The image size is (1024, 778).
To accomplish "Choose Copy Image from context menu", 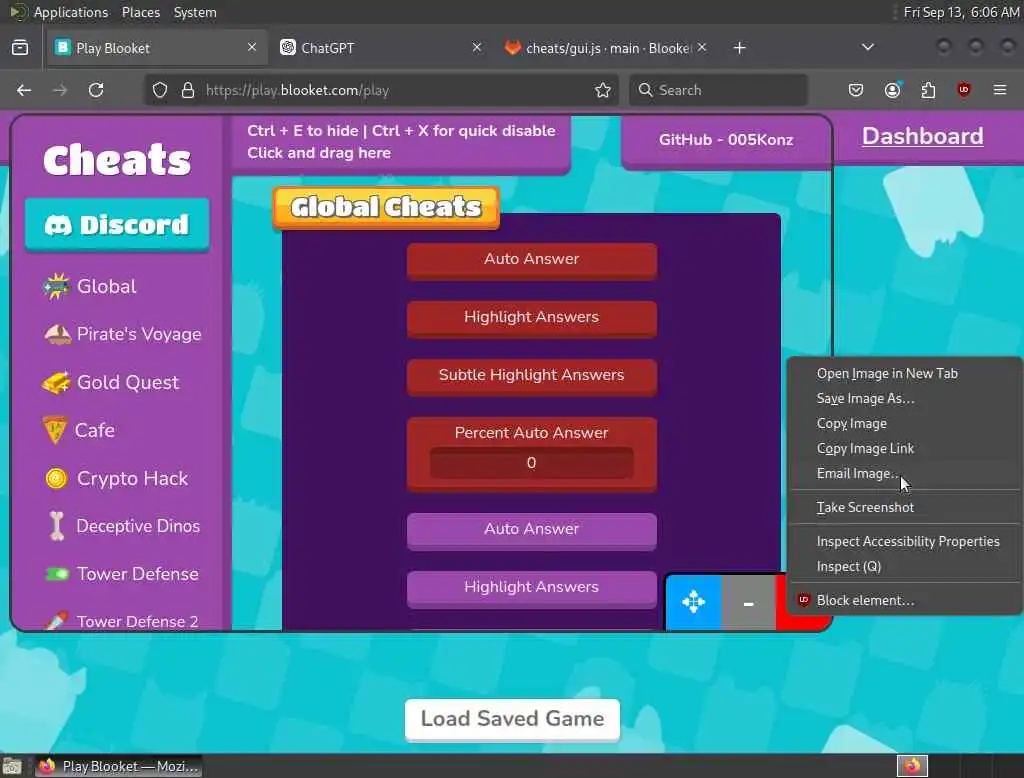I will coord(904,423).
